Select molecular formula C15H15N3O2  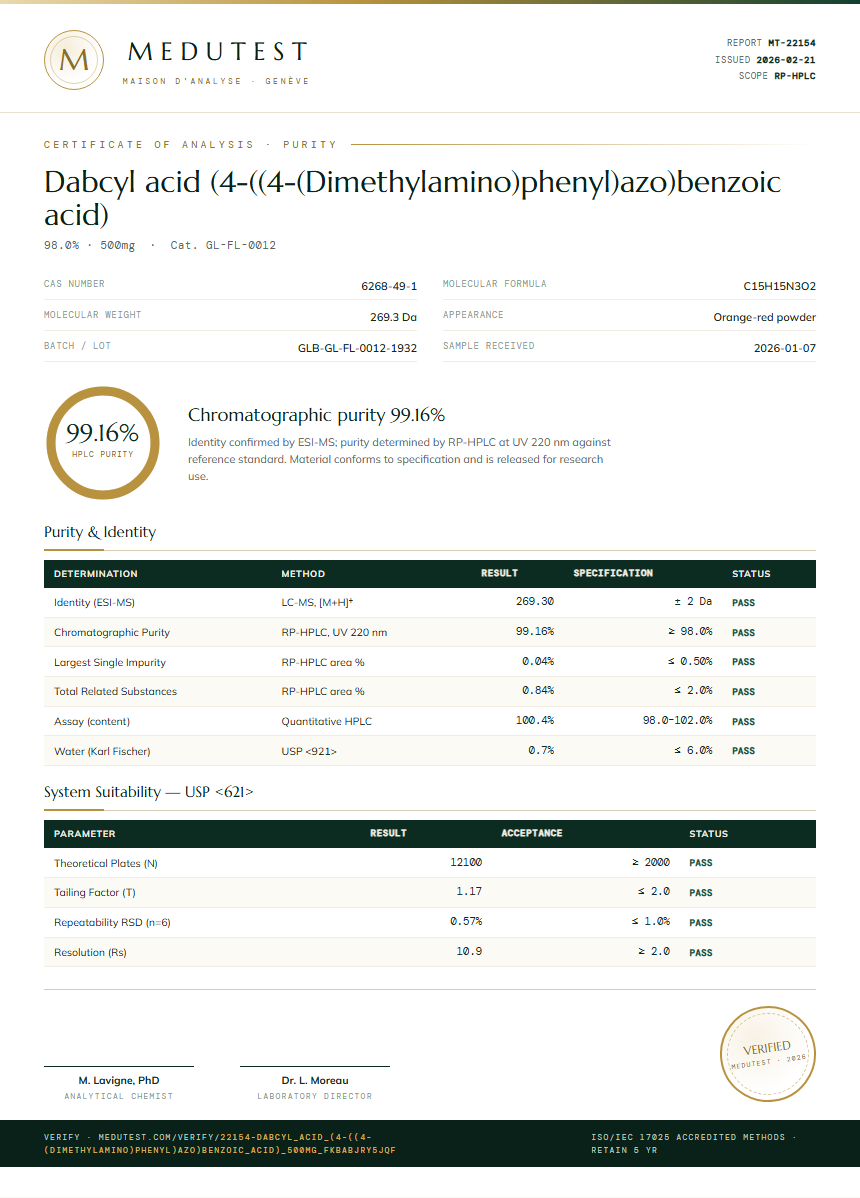tap(779, 286)
